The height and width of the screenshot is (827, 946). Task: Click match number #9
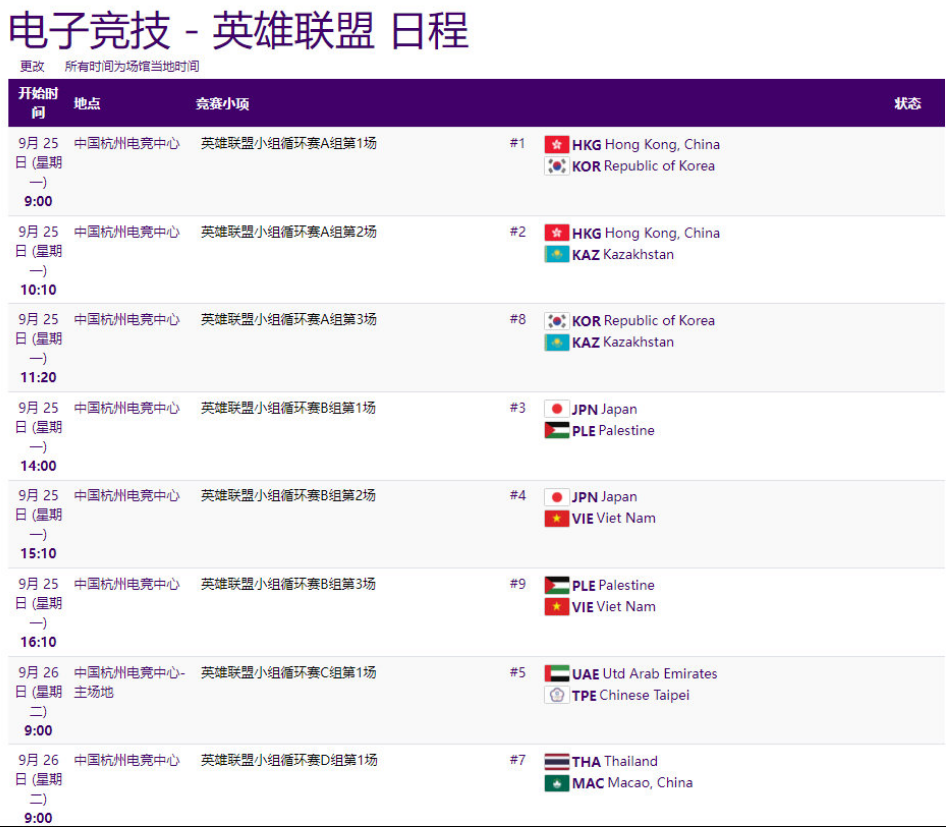tap(518, 585)
